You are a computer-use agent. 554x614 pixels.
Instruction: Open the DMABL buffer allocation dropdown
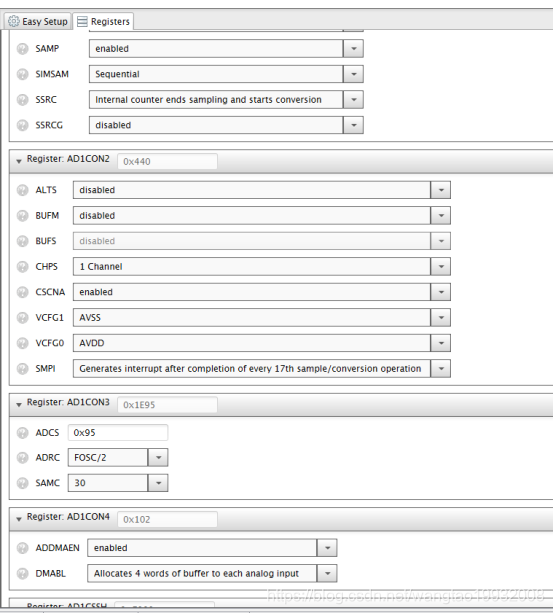pos(212,573)
